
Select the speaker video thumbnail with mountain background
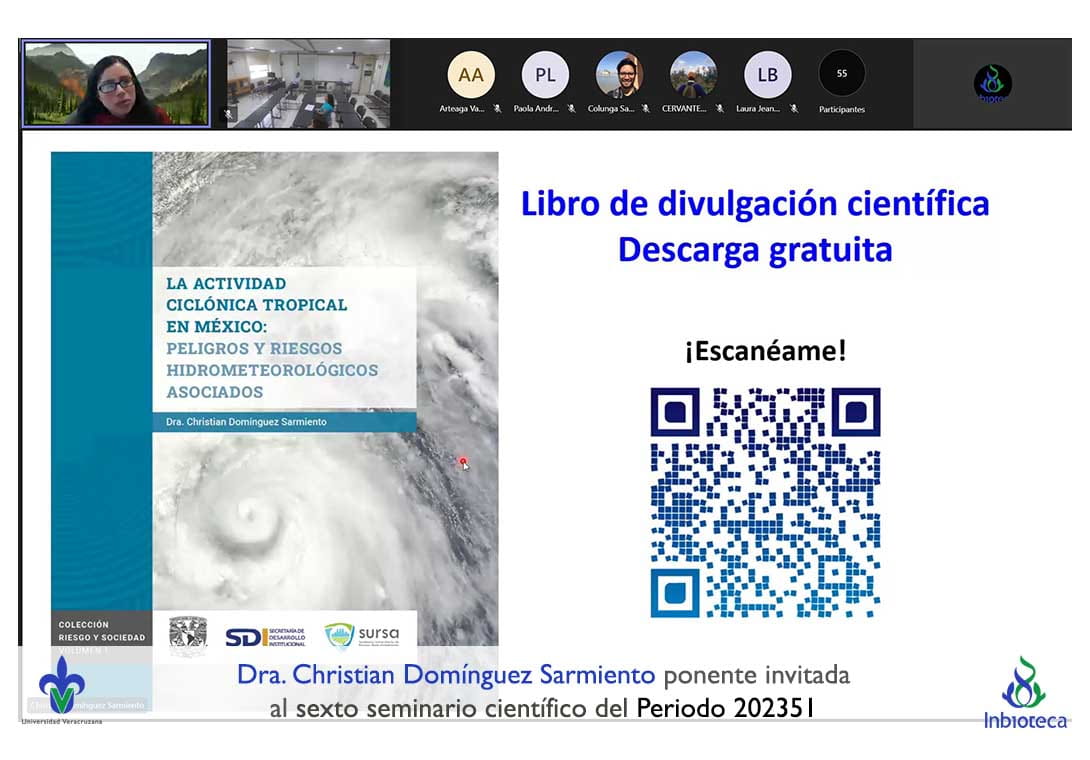tap(116, 83)
